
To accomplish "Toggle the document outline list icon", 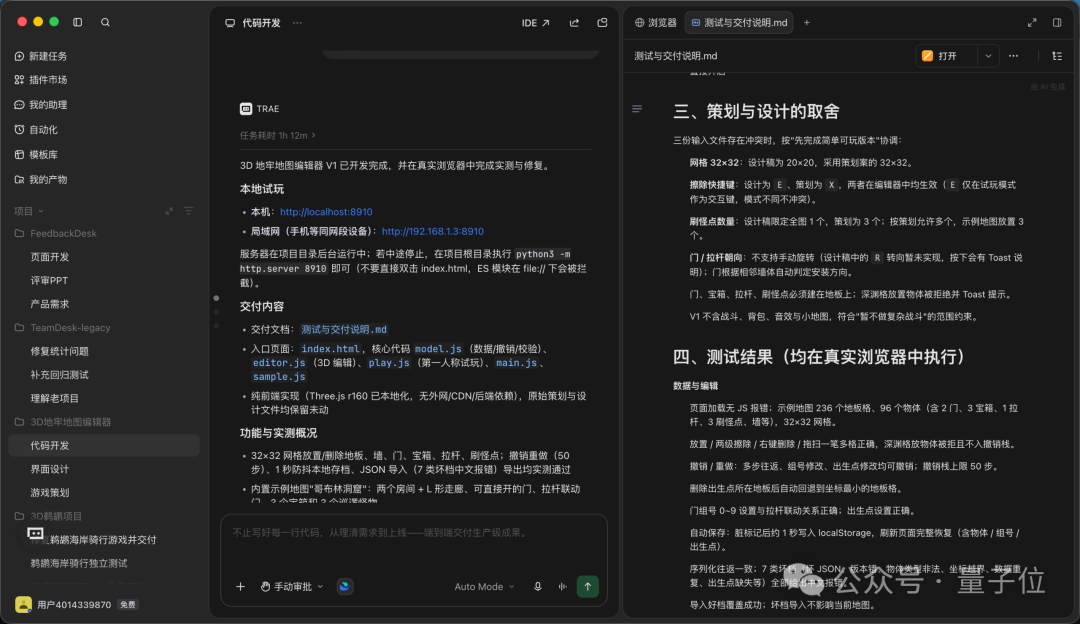I will pos(1057,56).
